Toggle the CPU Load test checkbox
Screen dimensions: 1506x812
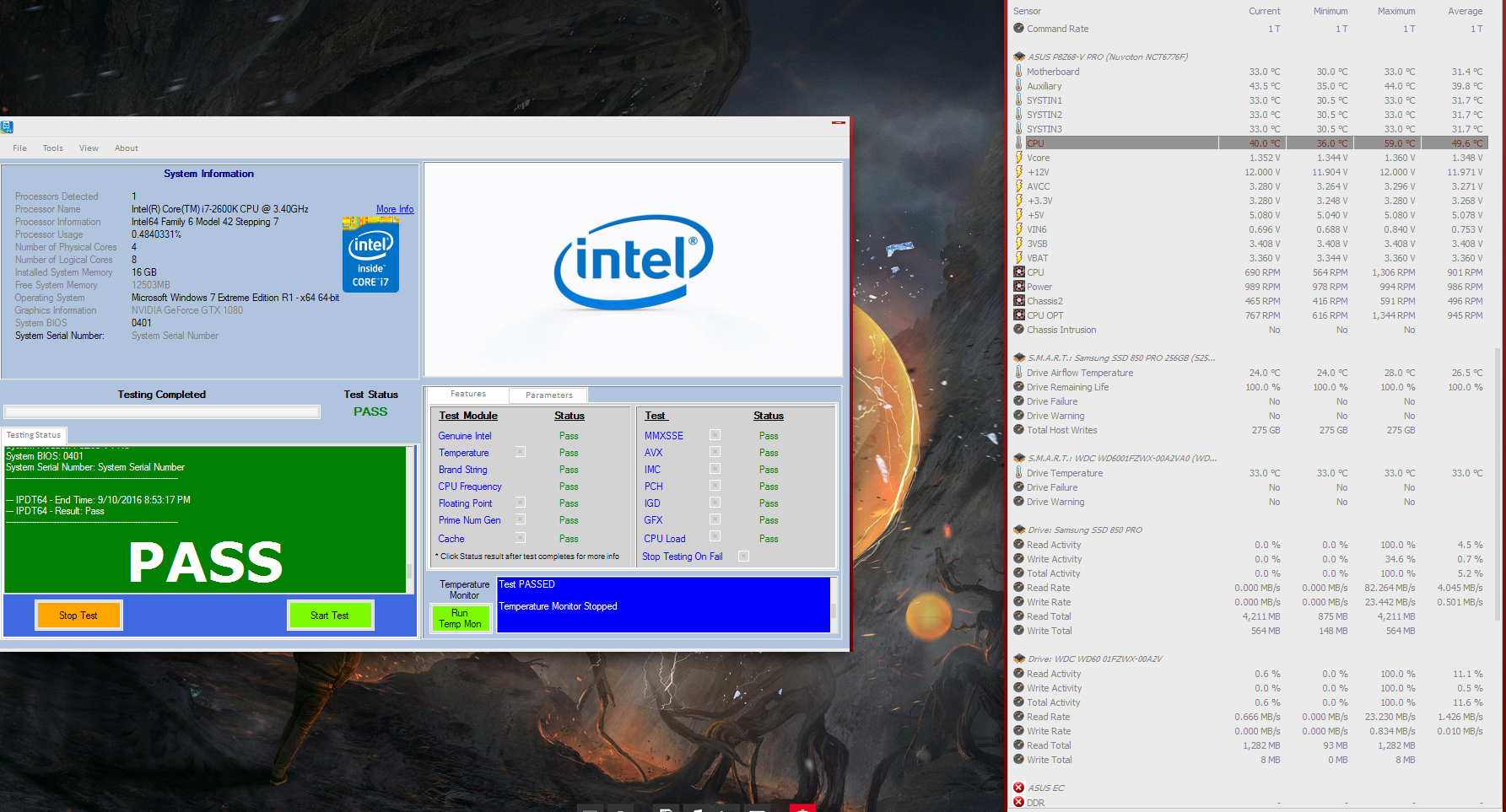(x=715, y=536)
